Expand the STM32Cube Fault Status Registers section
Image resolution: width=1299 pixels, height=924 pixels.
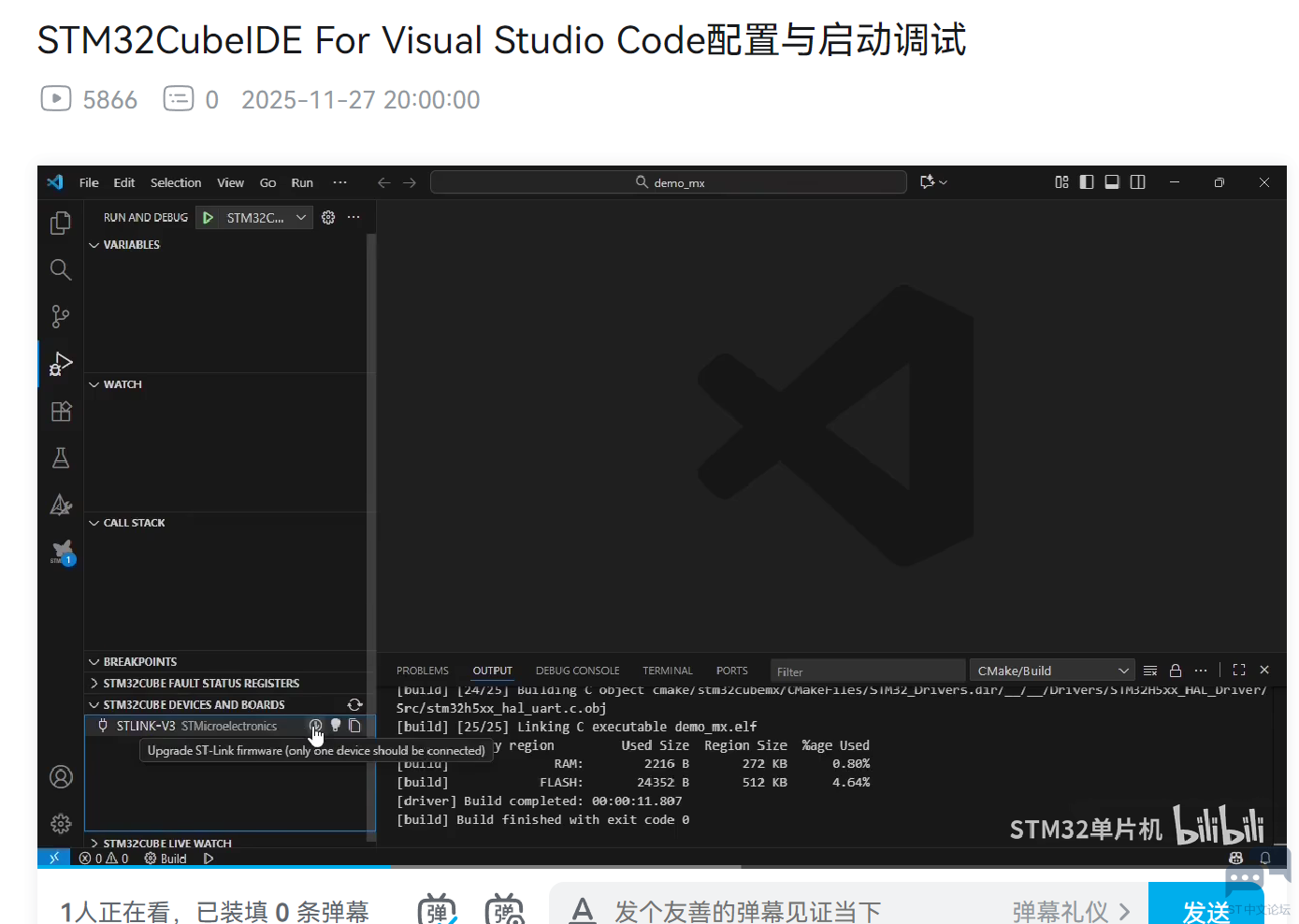[x=201, y=684]
